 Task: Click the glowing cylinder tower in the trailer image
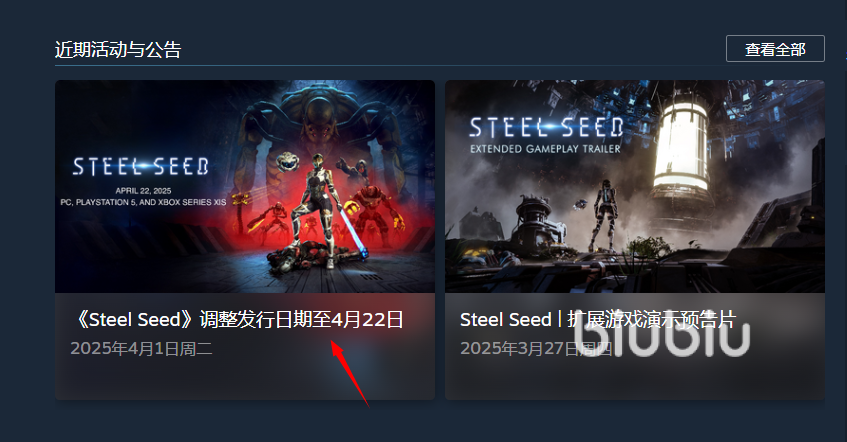pos(682,149)
